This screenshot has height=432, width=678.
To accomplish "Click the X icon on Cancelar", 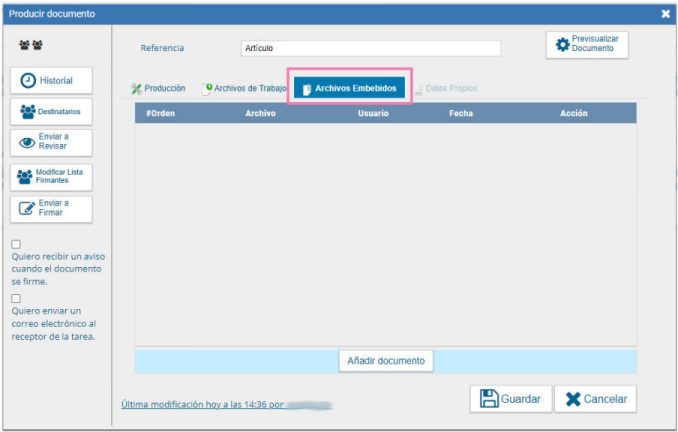I will tap(572, 399).
